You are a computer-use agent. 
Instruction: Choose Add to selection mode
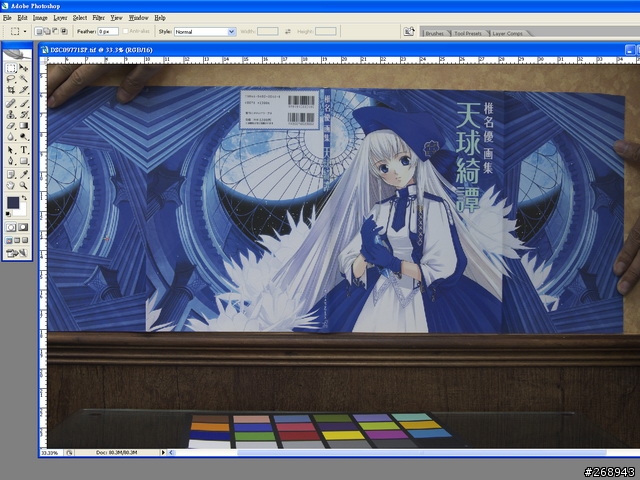point(47,31)
